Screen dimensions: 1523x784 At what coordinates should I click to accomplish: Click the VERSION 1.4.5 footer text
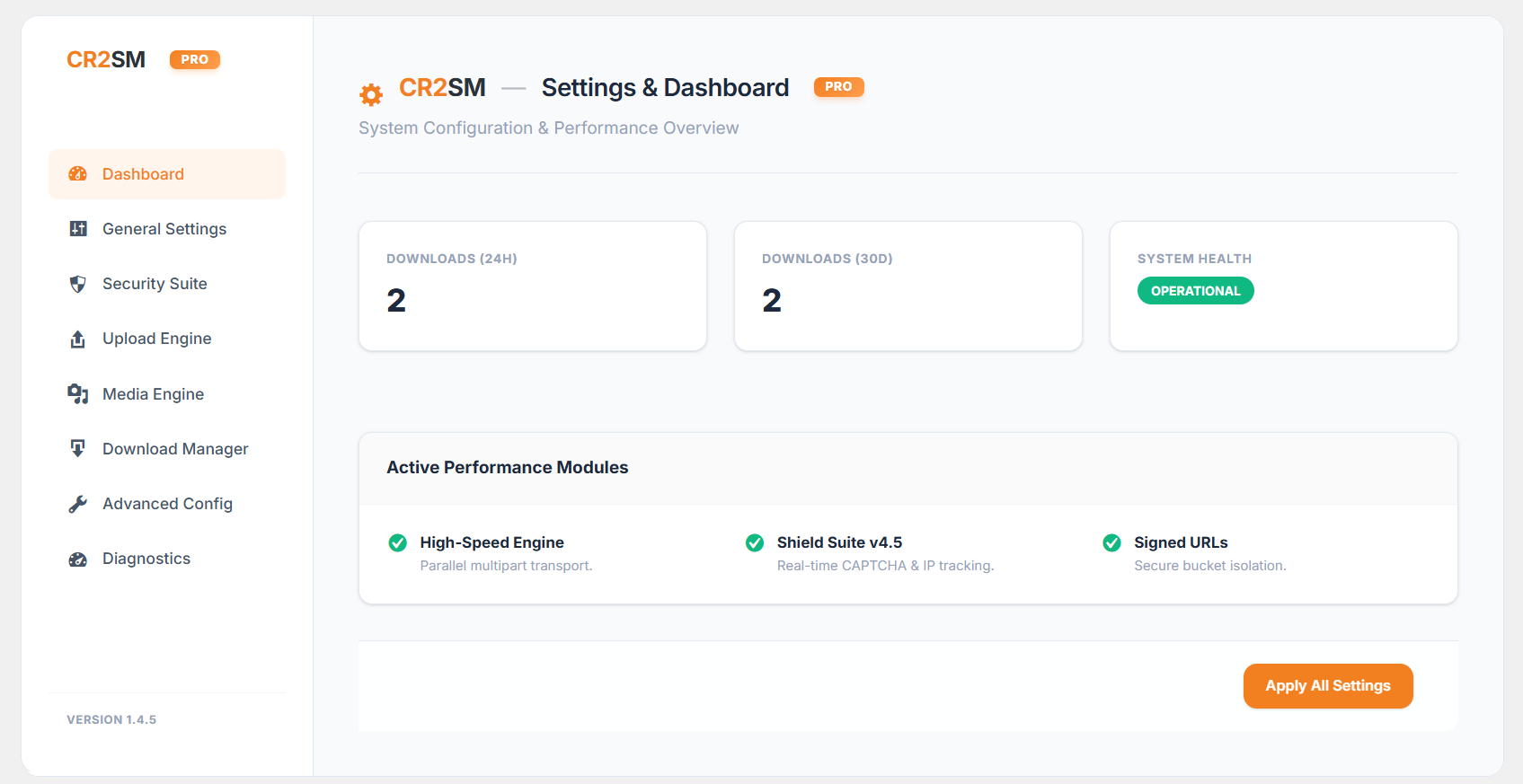click(x=111, y=720)
